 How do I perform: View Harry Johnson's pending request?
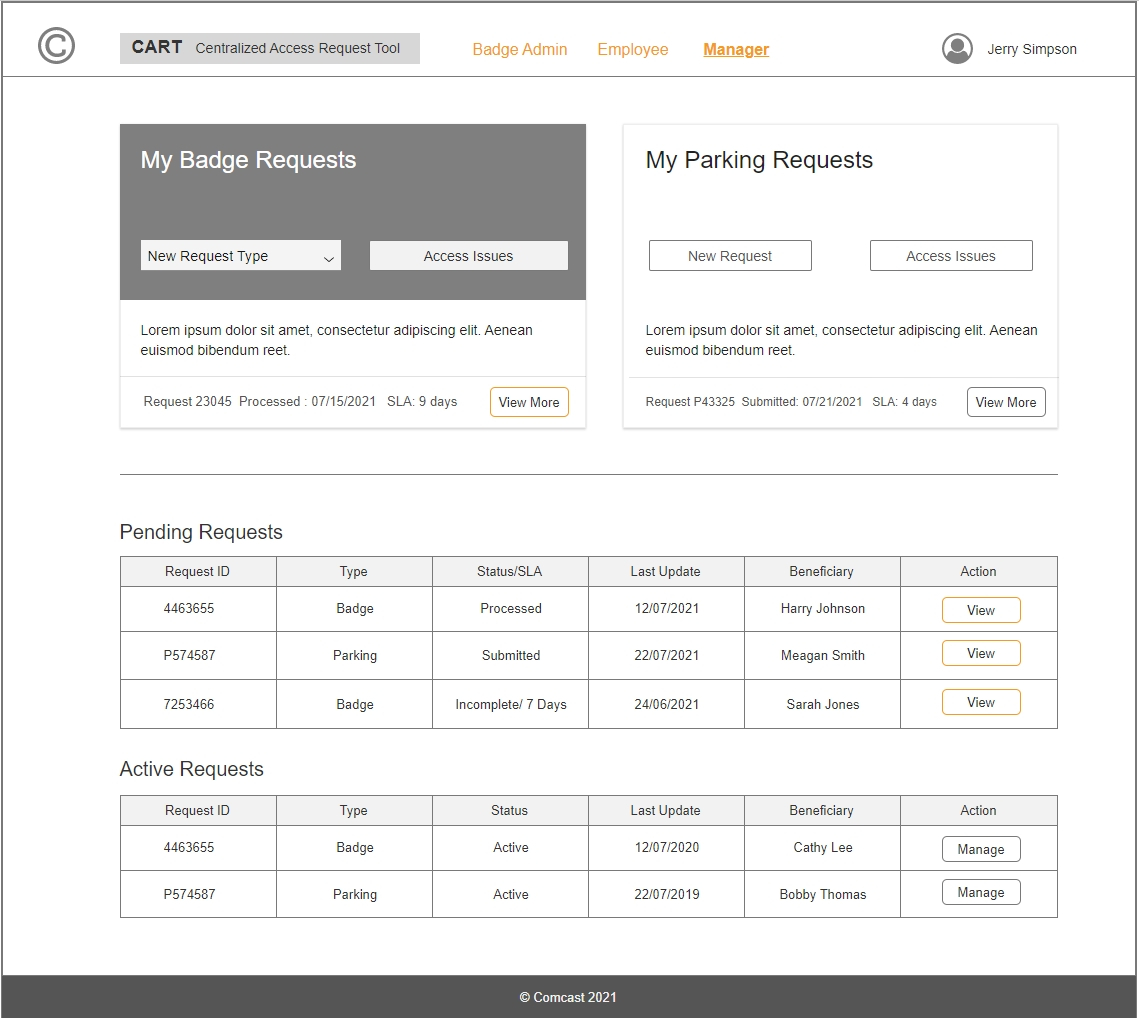pos(980,610)
